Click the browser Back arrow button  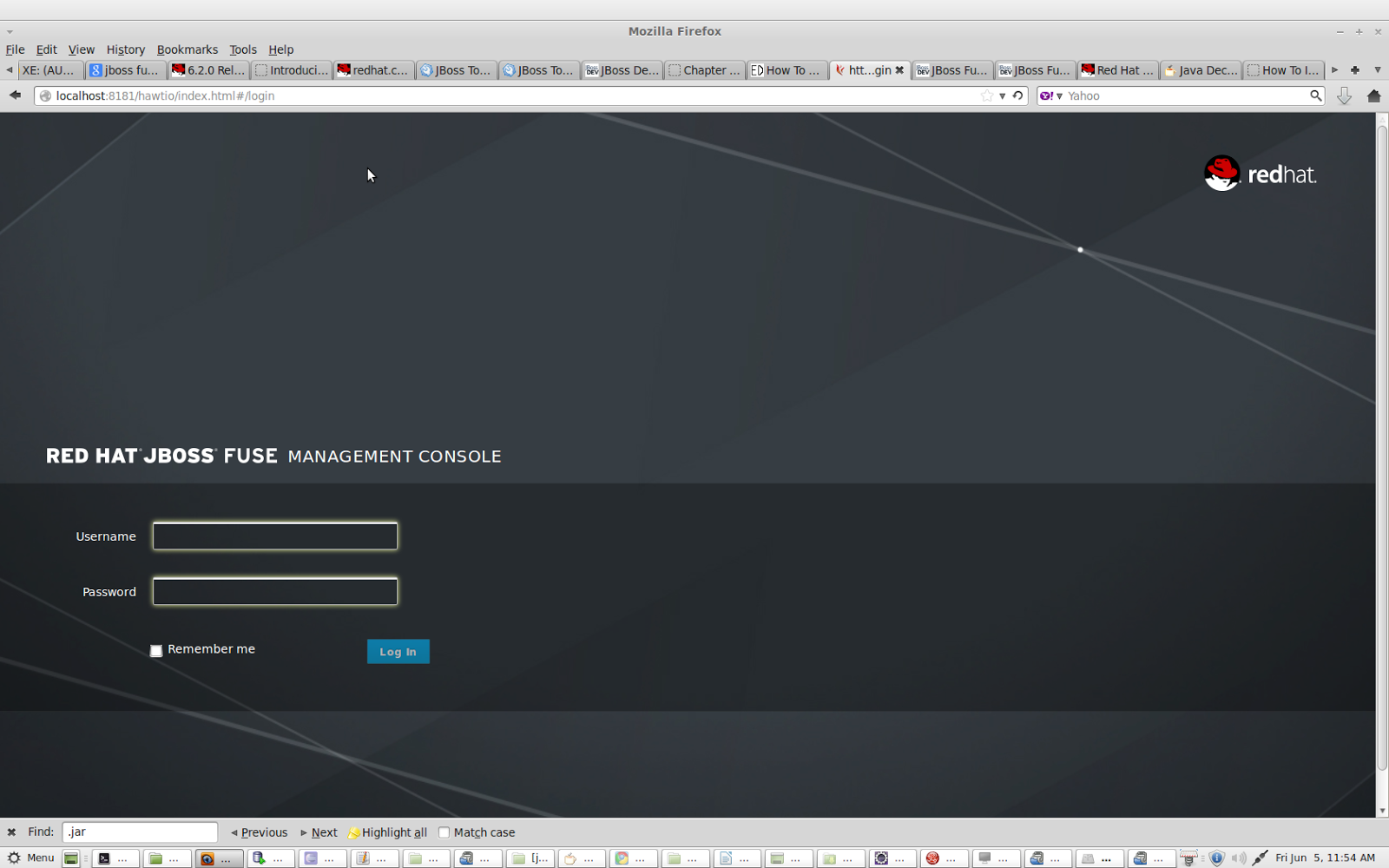click(15, 95)
